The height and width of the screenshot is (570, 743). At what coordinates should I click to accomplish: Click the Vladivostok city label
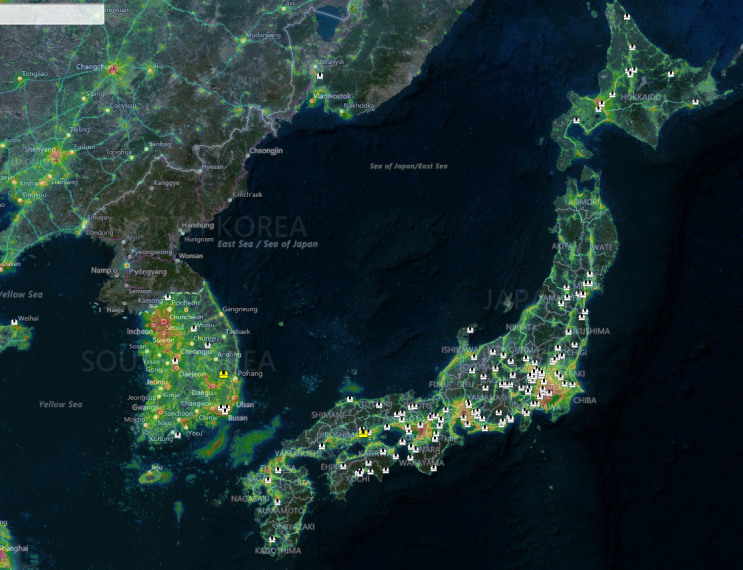(332, 96)
